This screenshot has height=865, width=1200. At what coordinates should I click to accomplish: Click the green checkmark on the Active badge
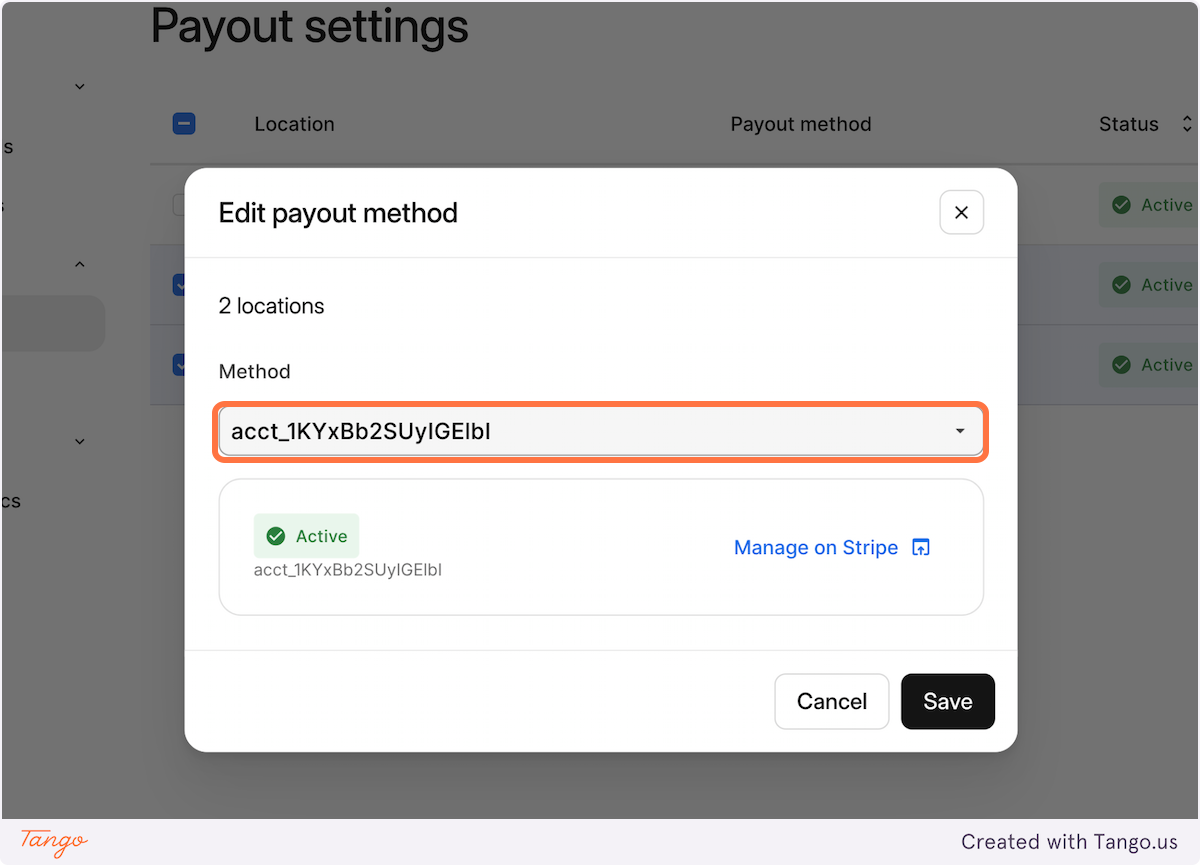(275, 535)
